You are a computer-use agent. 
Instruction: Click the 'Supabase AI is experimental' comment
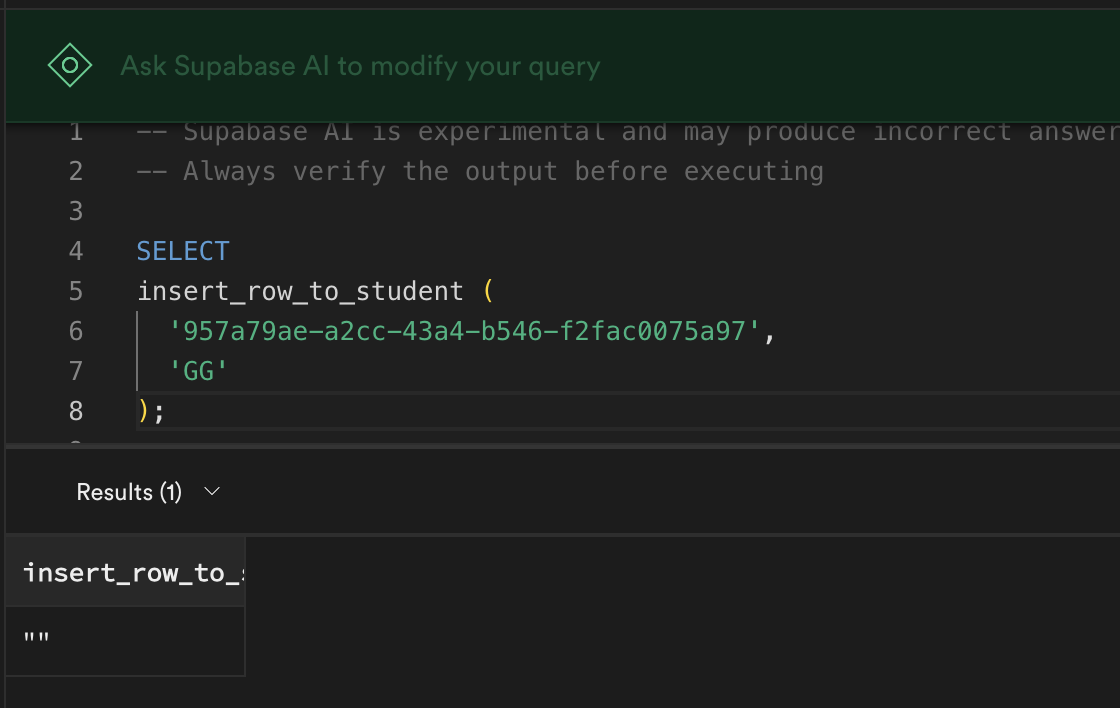(x=628, y=132)
